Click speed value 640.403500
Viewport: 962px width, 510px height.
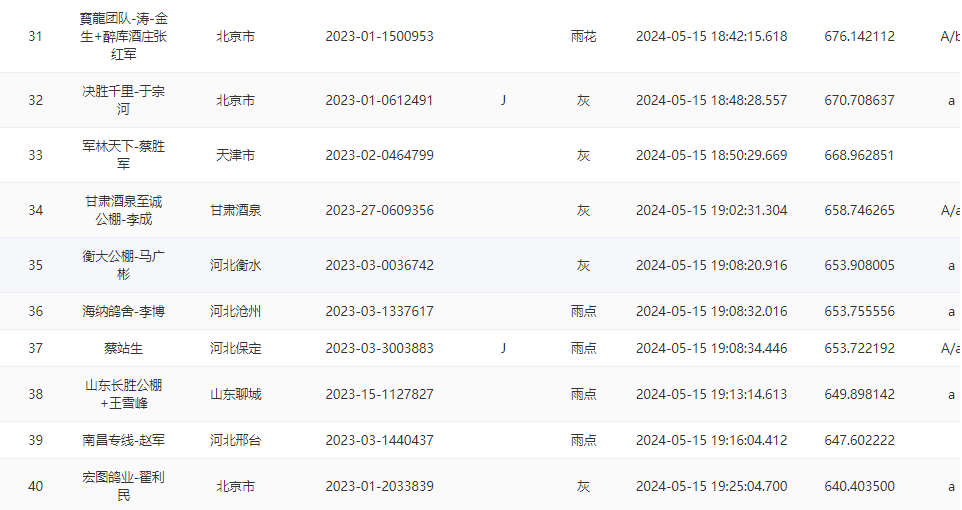[x=859, y=486]
